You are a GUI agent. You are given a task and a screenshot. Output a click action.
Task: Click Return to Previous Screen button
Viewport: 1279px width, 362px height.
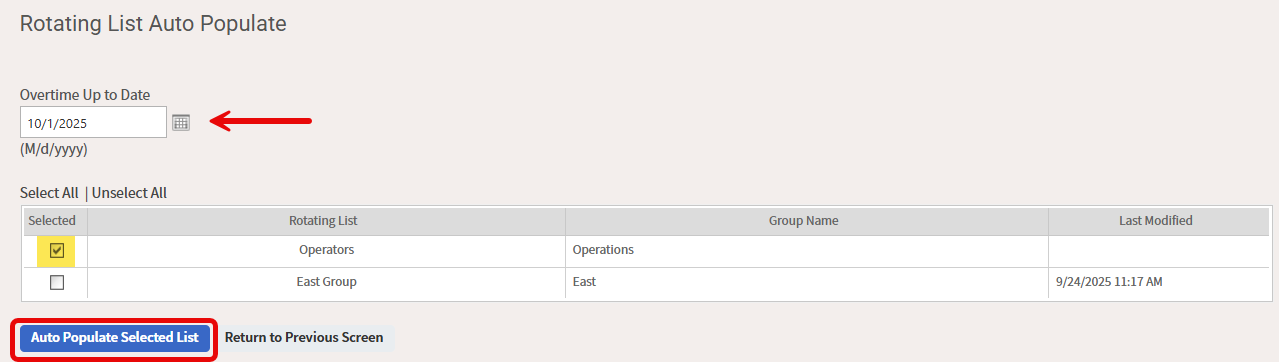[x=304, y=338]
